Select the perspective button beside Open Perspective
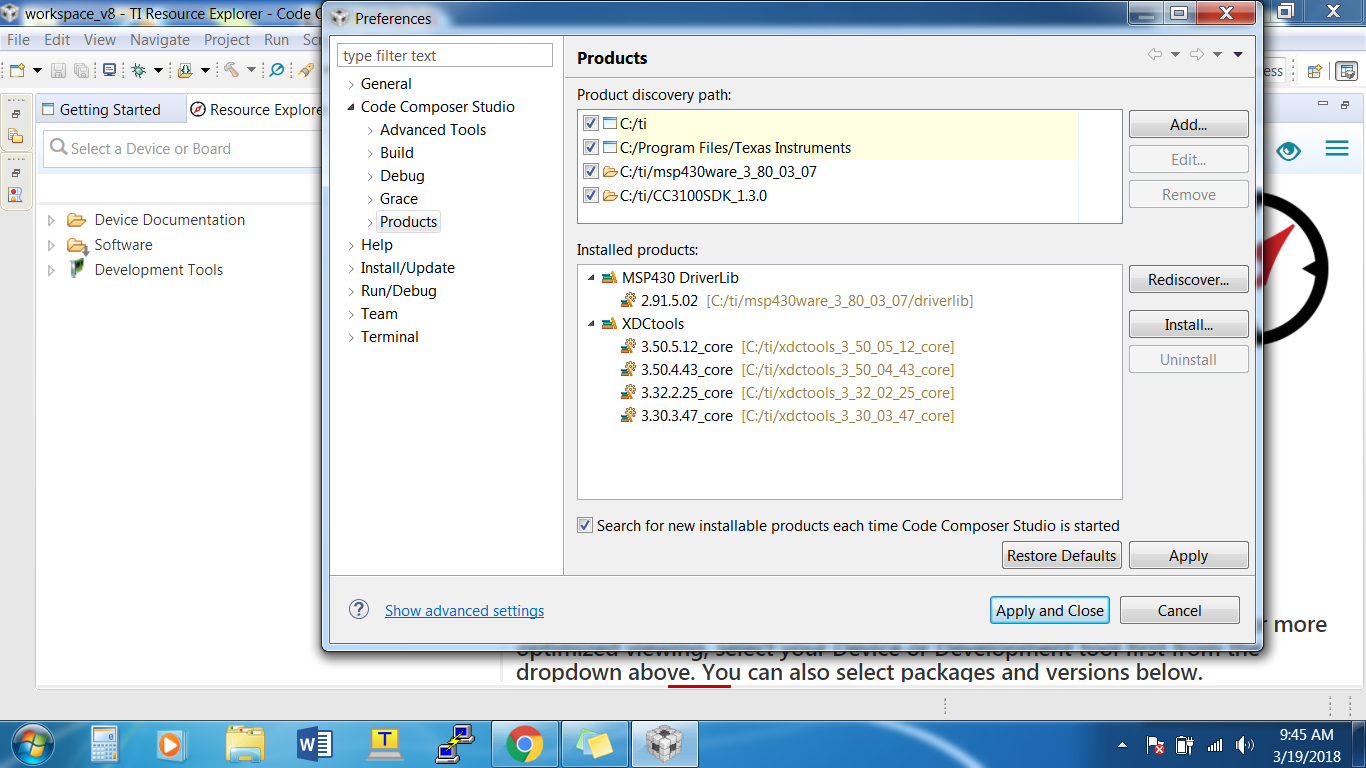This screenshot has height=768, width=1366. pos(1347,71)
